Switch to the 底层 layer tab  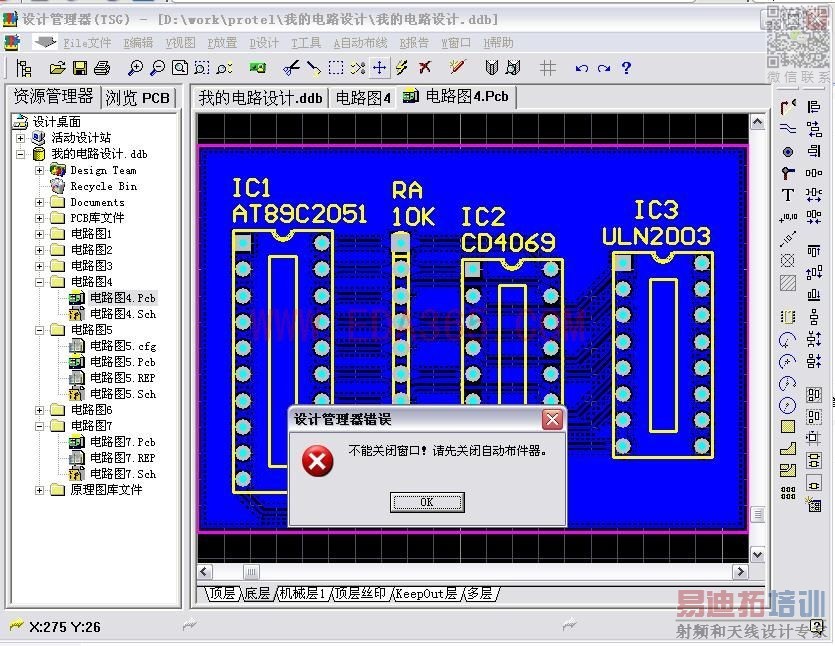[x=258, y=593]
